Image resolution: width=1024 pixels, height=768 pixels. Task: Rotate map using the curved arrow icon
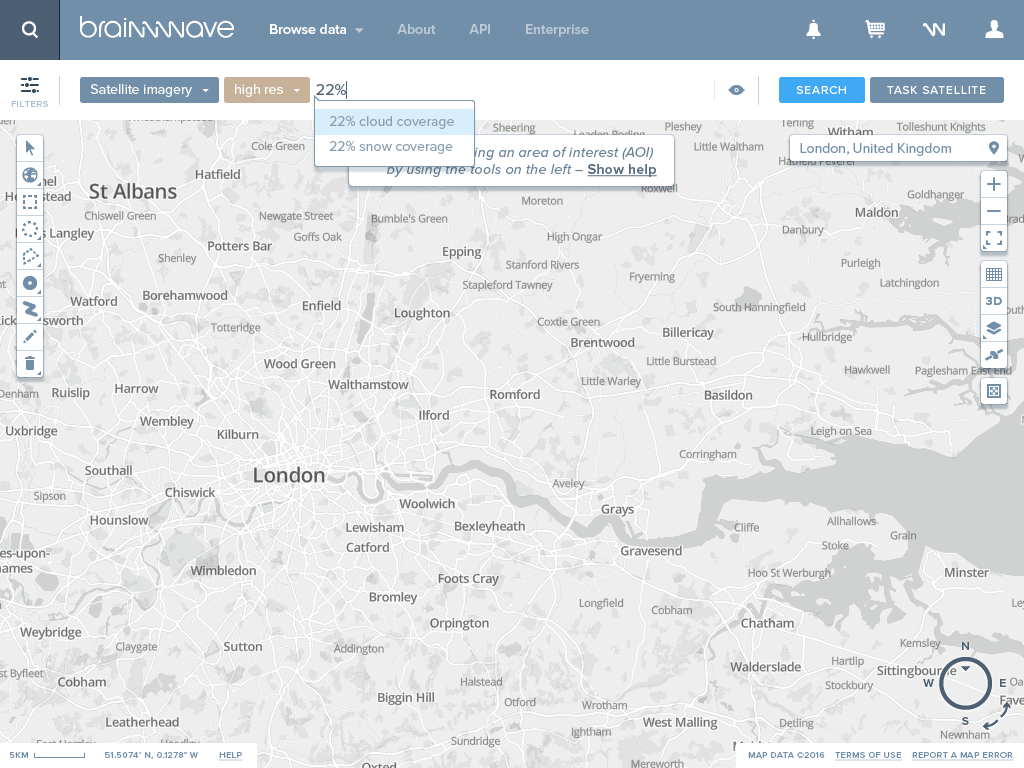(997, 716)
